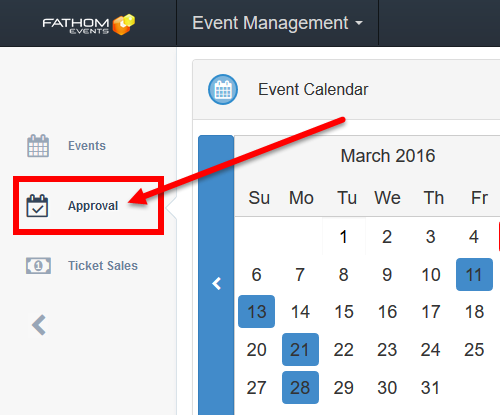Screen dimensions: 500x415
Task: Go to Ticket Sales section
Action: [103, 266]
